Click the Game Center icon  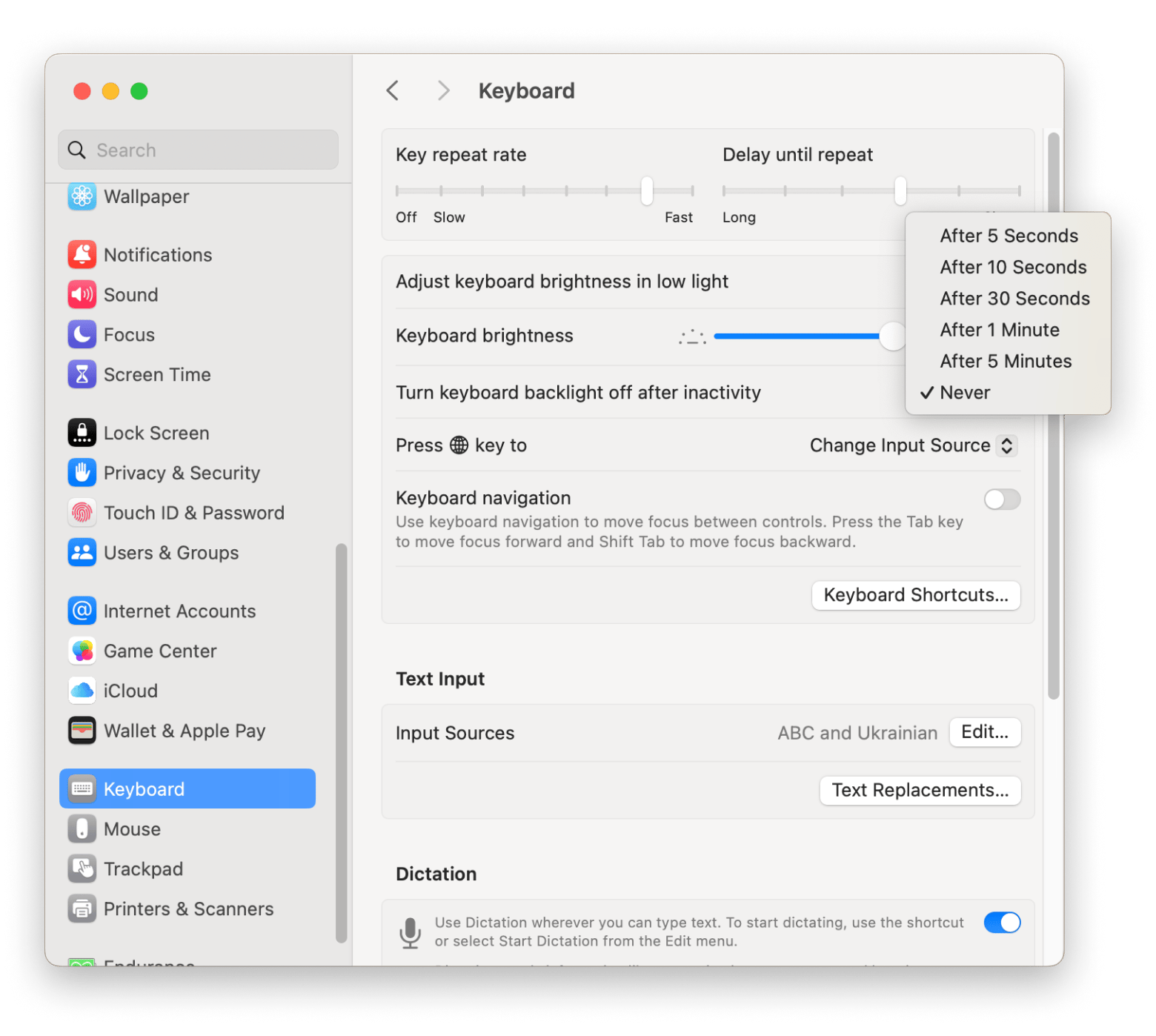[x=82, y=651]
